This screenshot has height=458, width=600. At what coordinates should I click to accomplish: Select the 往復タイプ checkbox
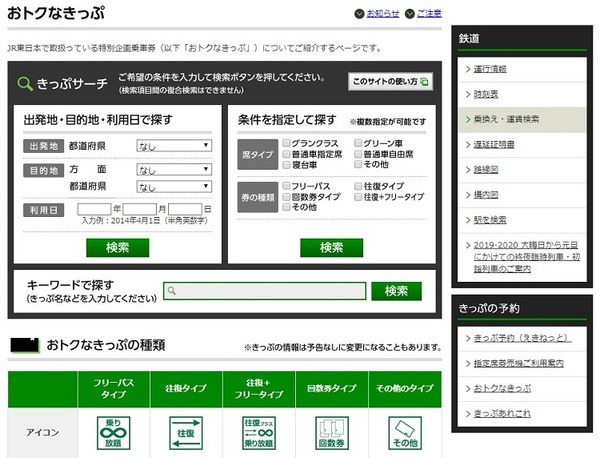[x=358, y=186]
